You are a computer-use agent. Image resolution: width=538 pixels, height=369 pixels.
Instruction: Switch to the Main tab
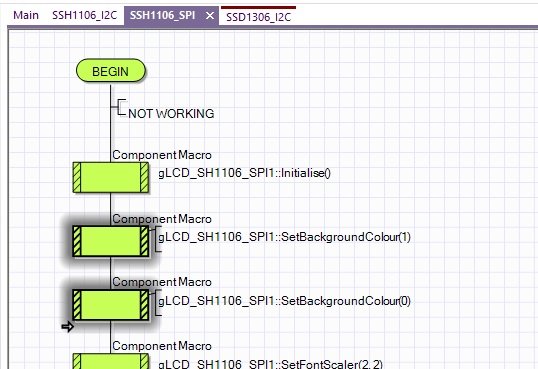pos(26,15)
